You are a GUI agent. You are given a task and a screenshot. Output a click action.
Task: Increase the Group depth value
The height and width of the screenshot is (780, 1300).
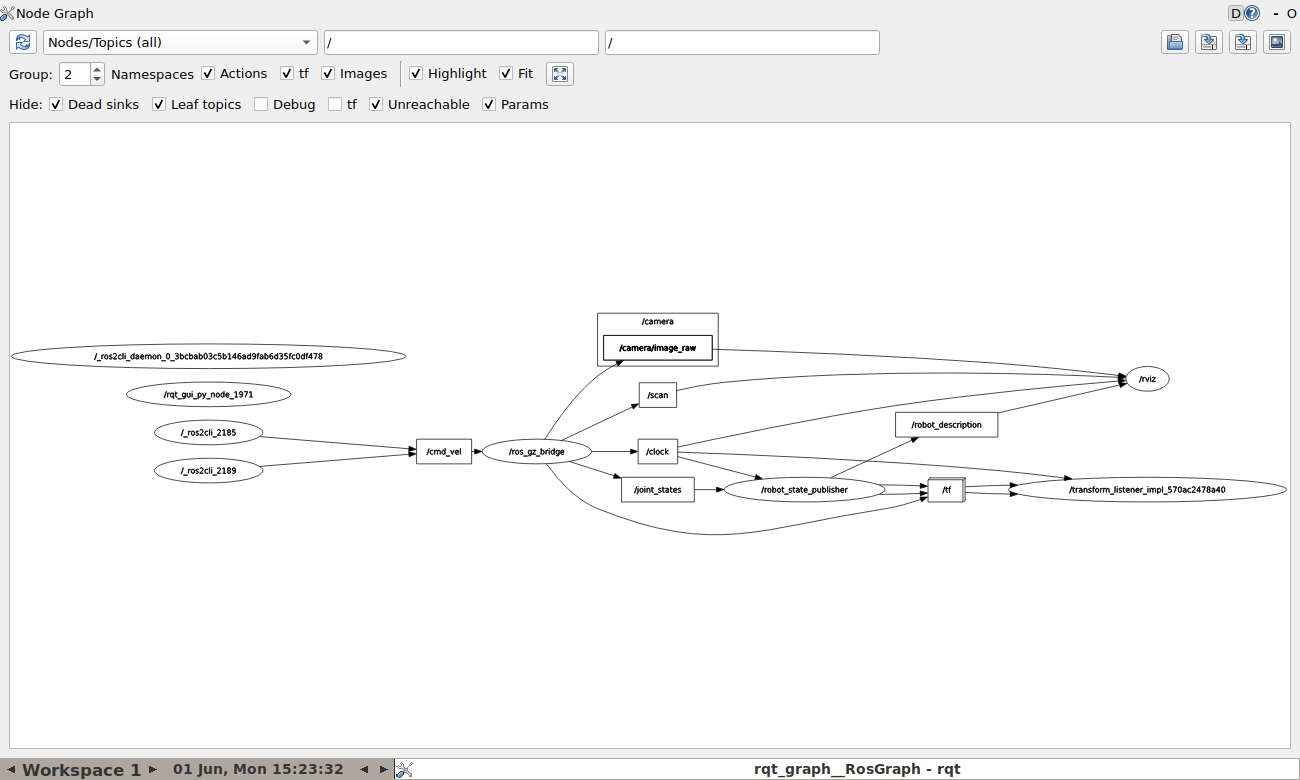[x=97, y=69]
